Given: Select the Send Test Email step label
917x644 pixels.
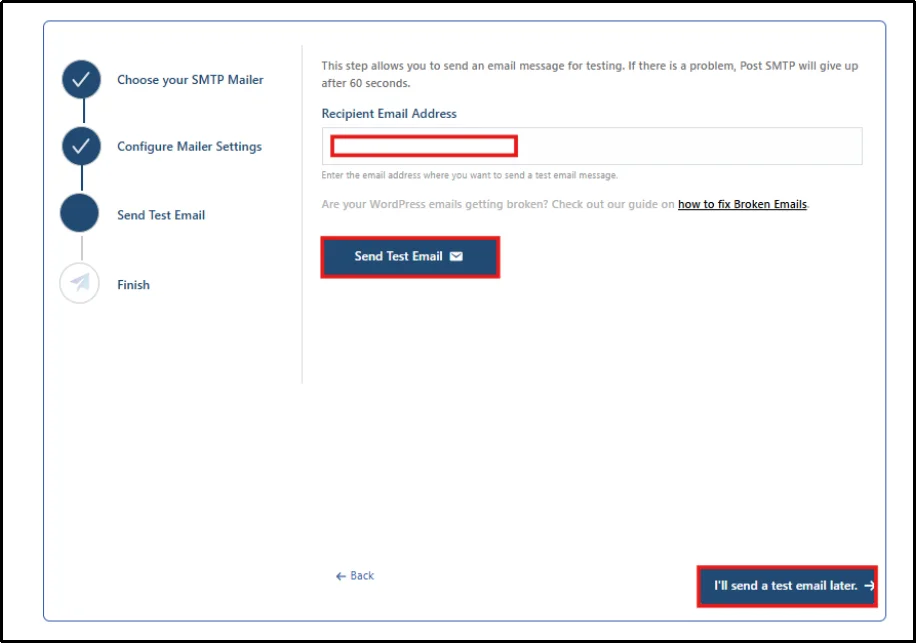Looking at the screenshot, I should [x=161, y=215].
